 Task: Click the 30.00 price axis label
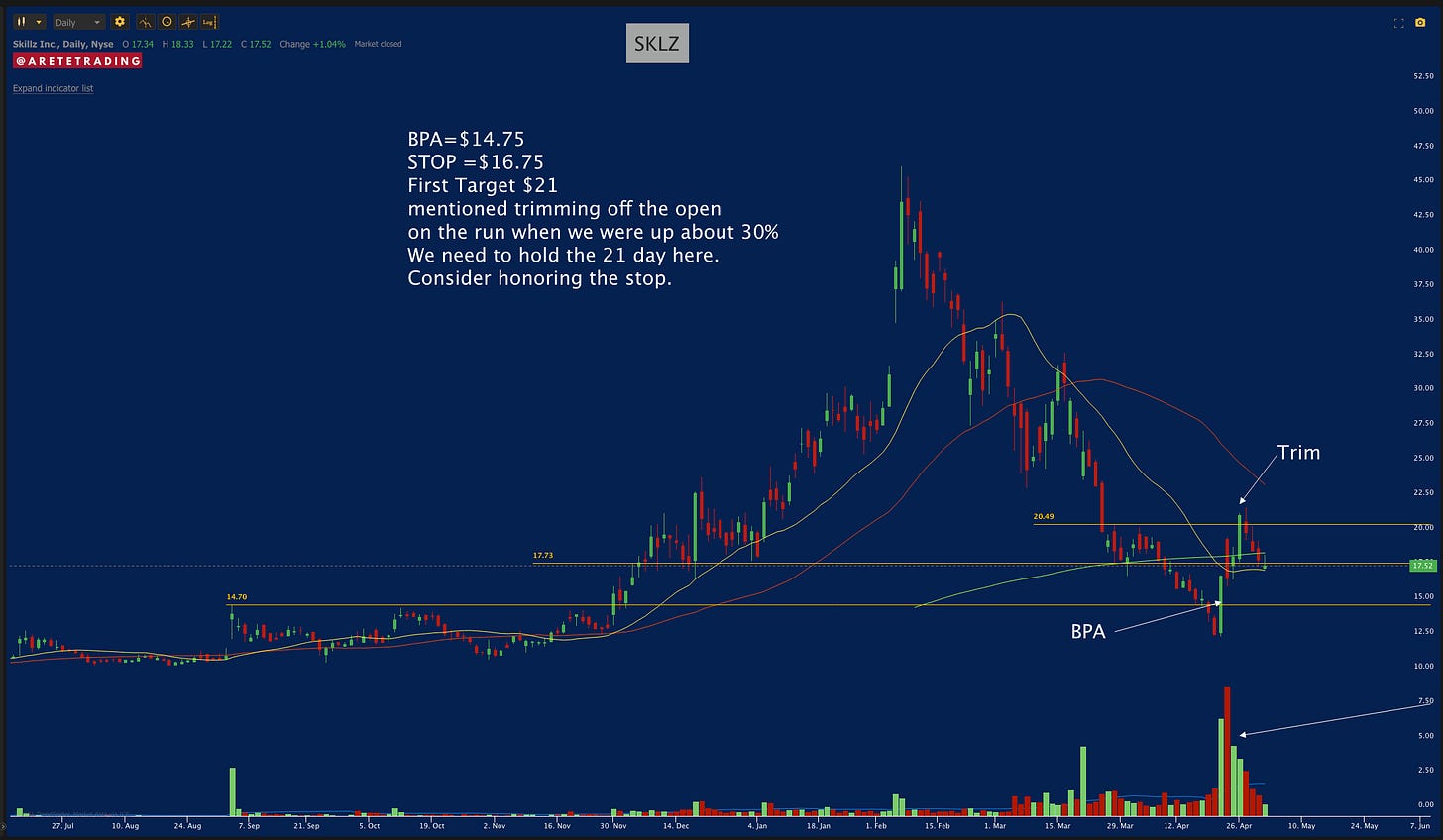click(x=1423, y=388)
